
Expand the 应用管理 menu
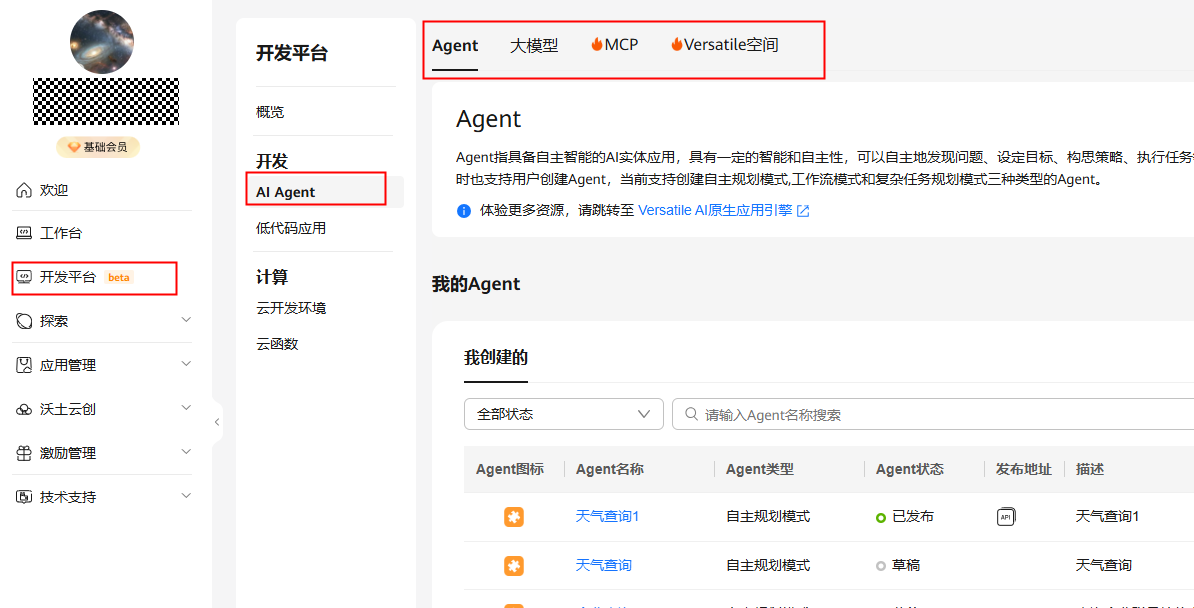[185, 364]
